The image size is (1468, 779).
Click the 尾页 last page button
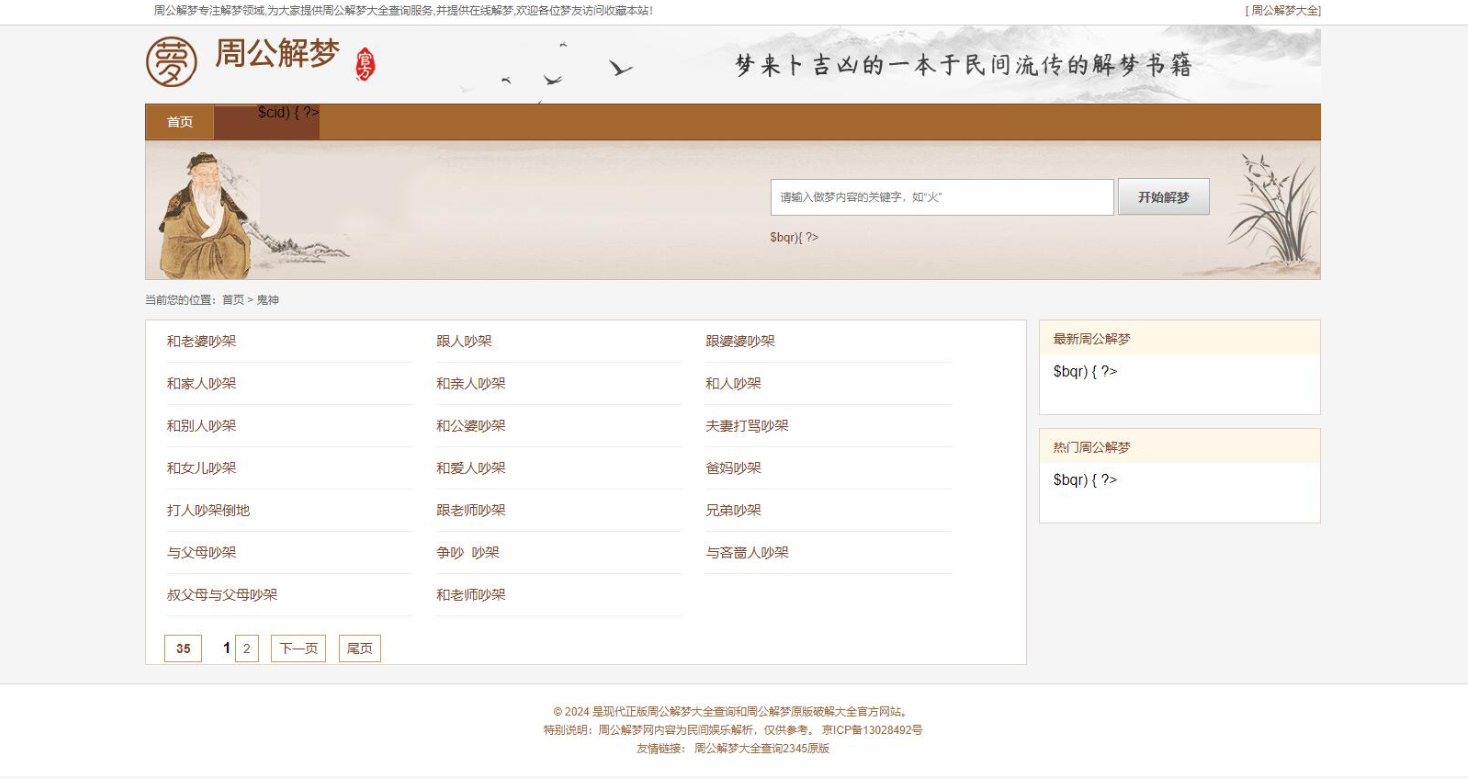[360, 649]
